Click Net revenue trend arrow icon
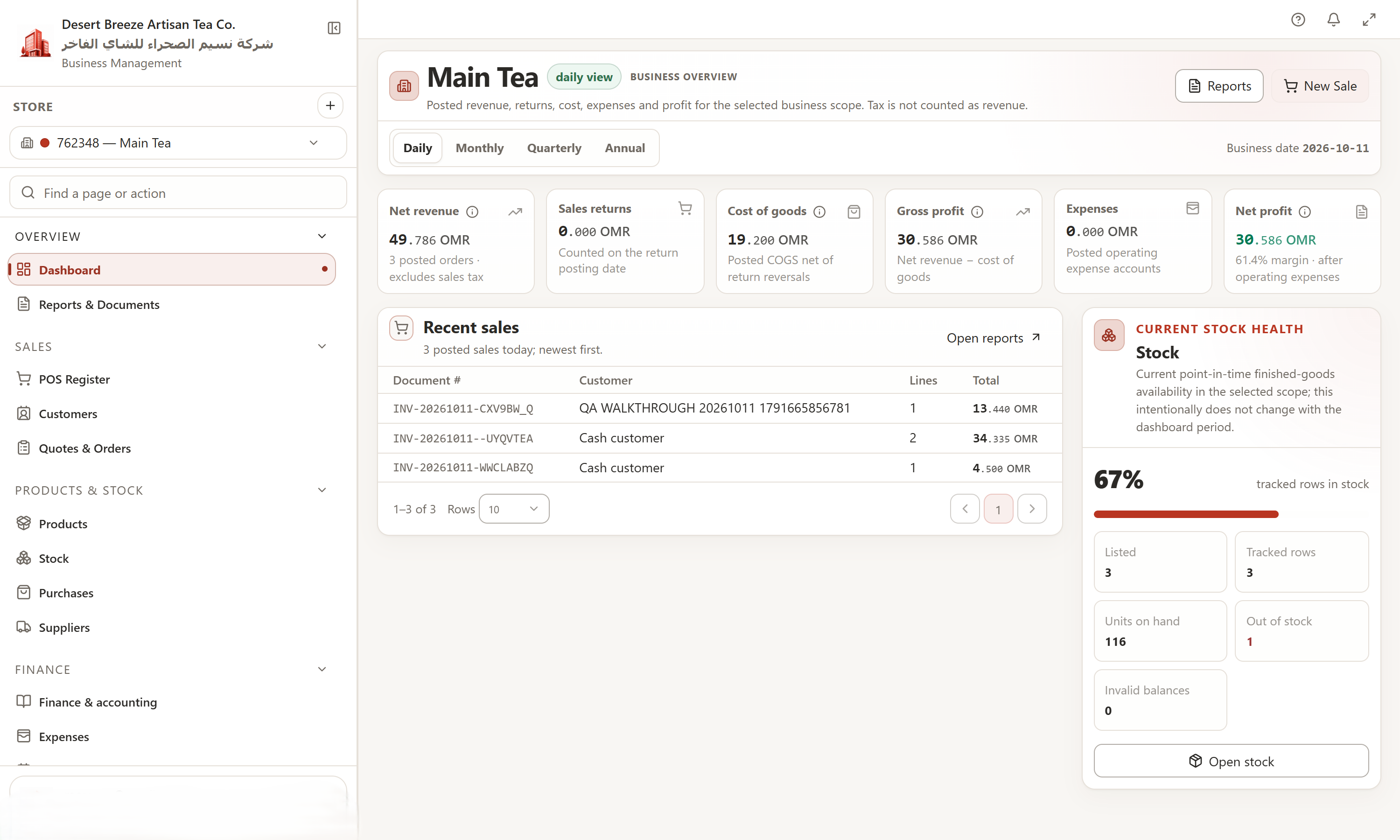The height and width of the screenshot is (840, 1400). (x=515, y=212)
